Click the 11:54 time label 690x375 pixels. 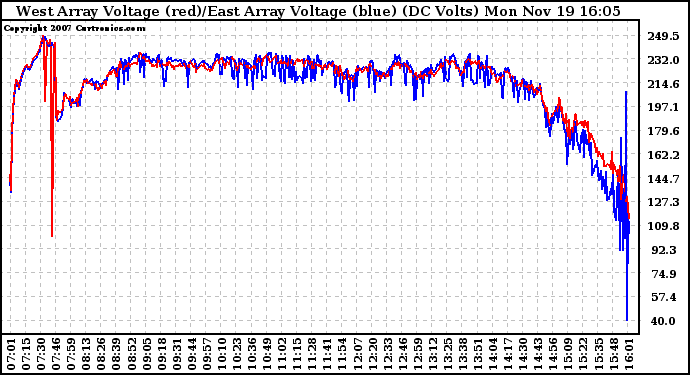[x=342, y=354]
